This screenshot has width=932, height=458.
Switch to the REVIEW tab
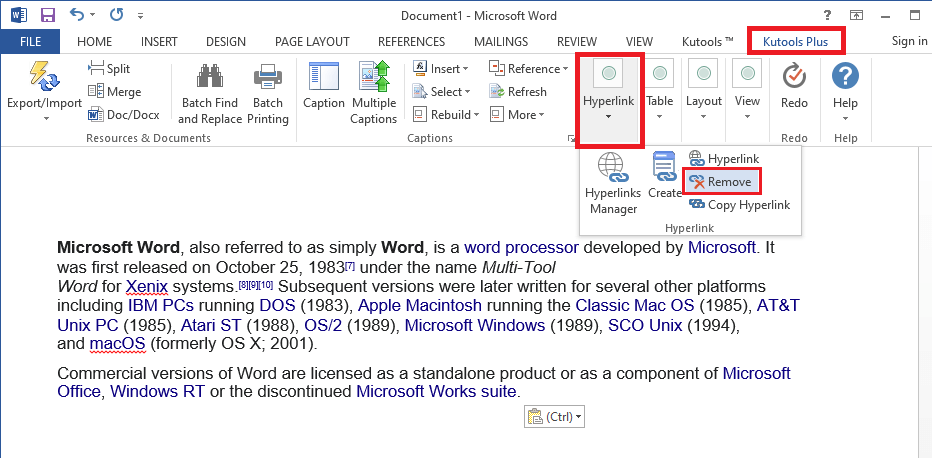click(577, 41)
